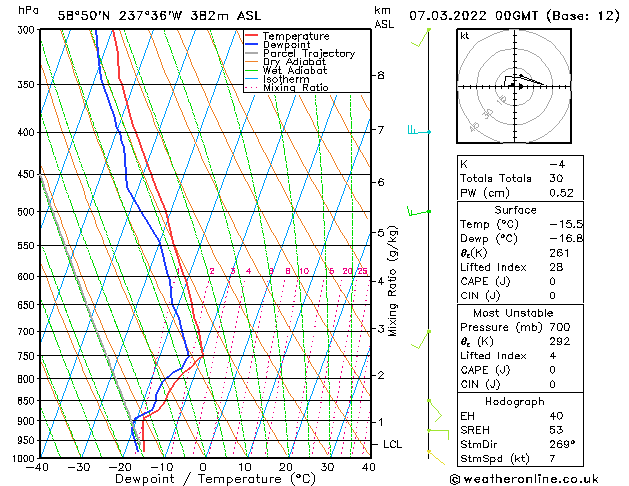Click the 950 hPa pressure label
The image size is (629, 486).
(x=28, y=441)
